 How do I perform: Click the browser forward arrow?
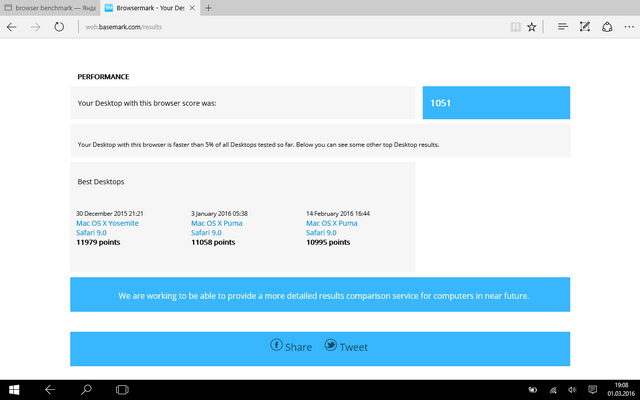pyautogui.click(x=36, y=27)
